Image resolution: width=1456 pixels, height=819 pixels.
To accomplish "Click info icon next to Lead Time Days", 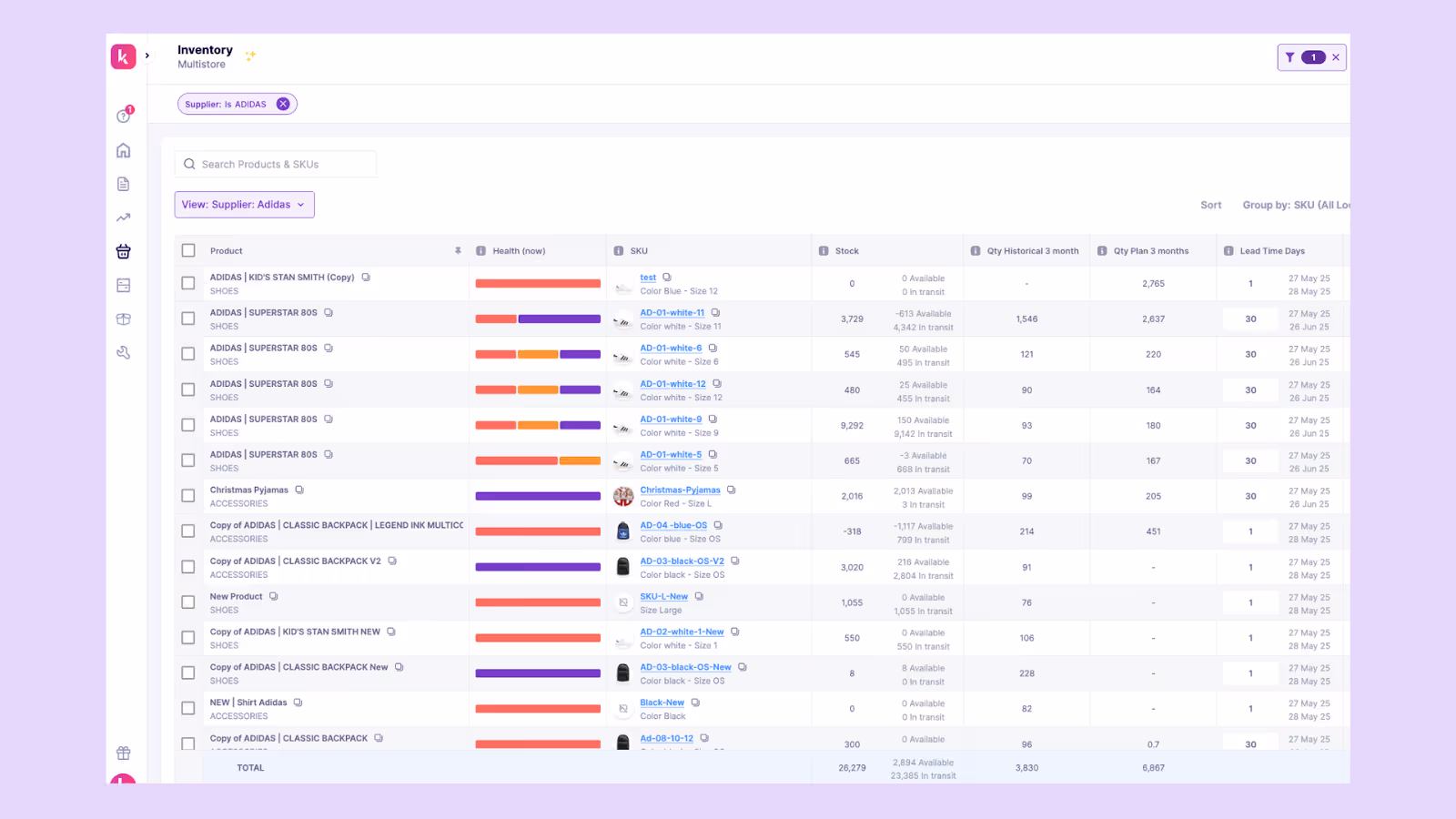I will click(x=1228, y=251).
